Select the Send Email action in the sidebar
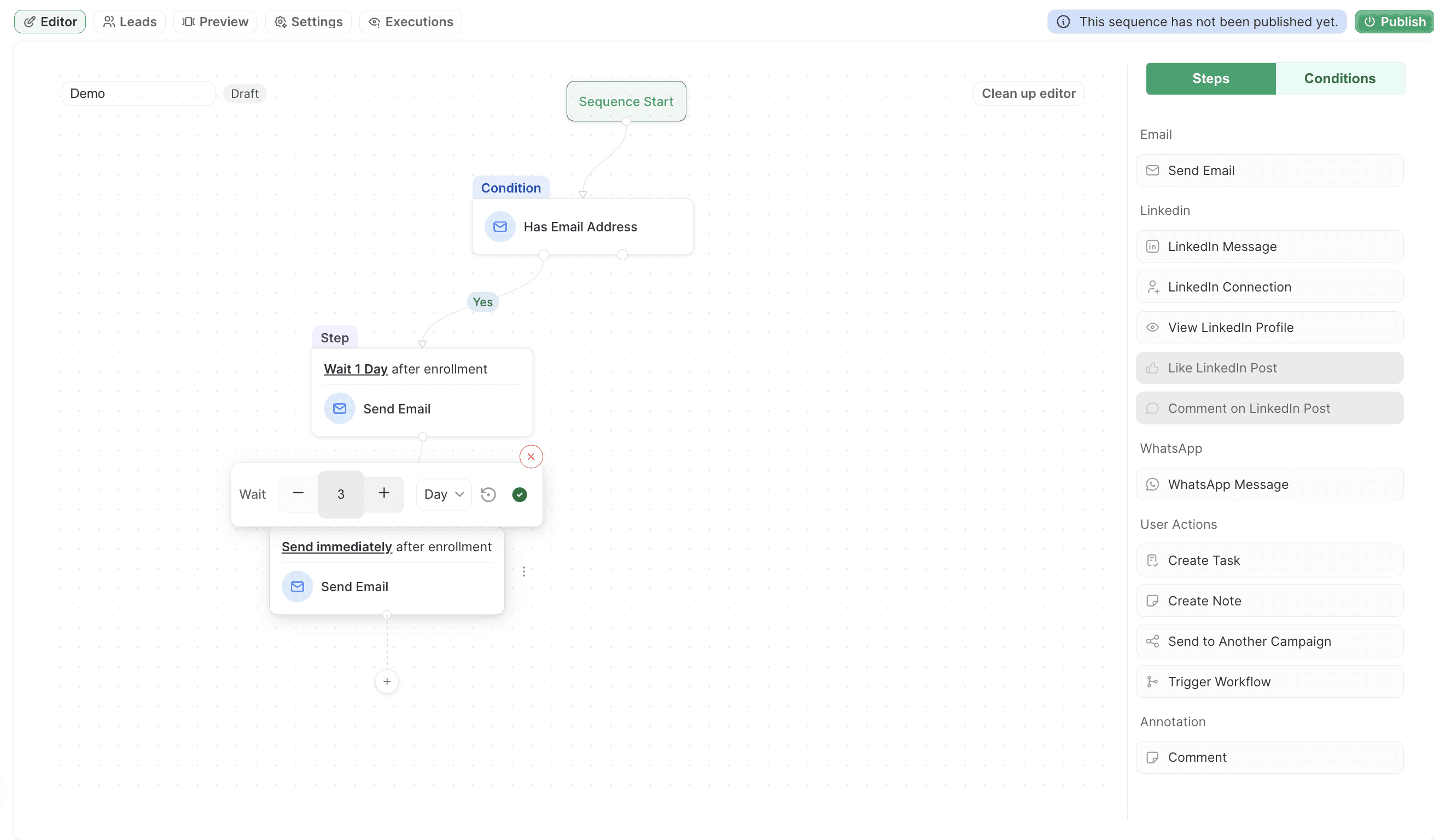1434x840 pixels. coord(1269,170)
